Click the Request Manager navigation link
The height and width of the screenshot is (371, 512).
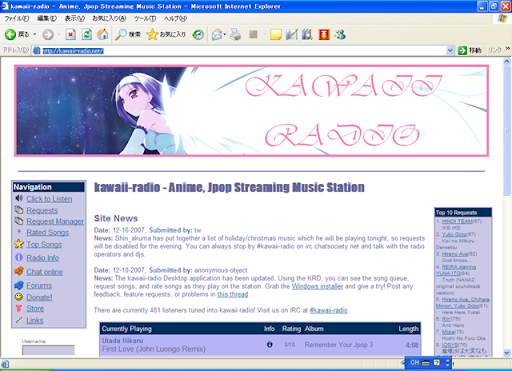[55, 221]
